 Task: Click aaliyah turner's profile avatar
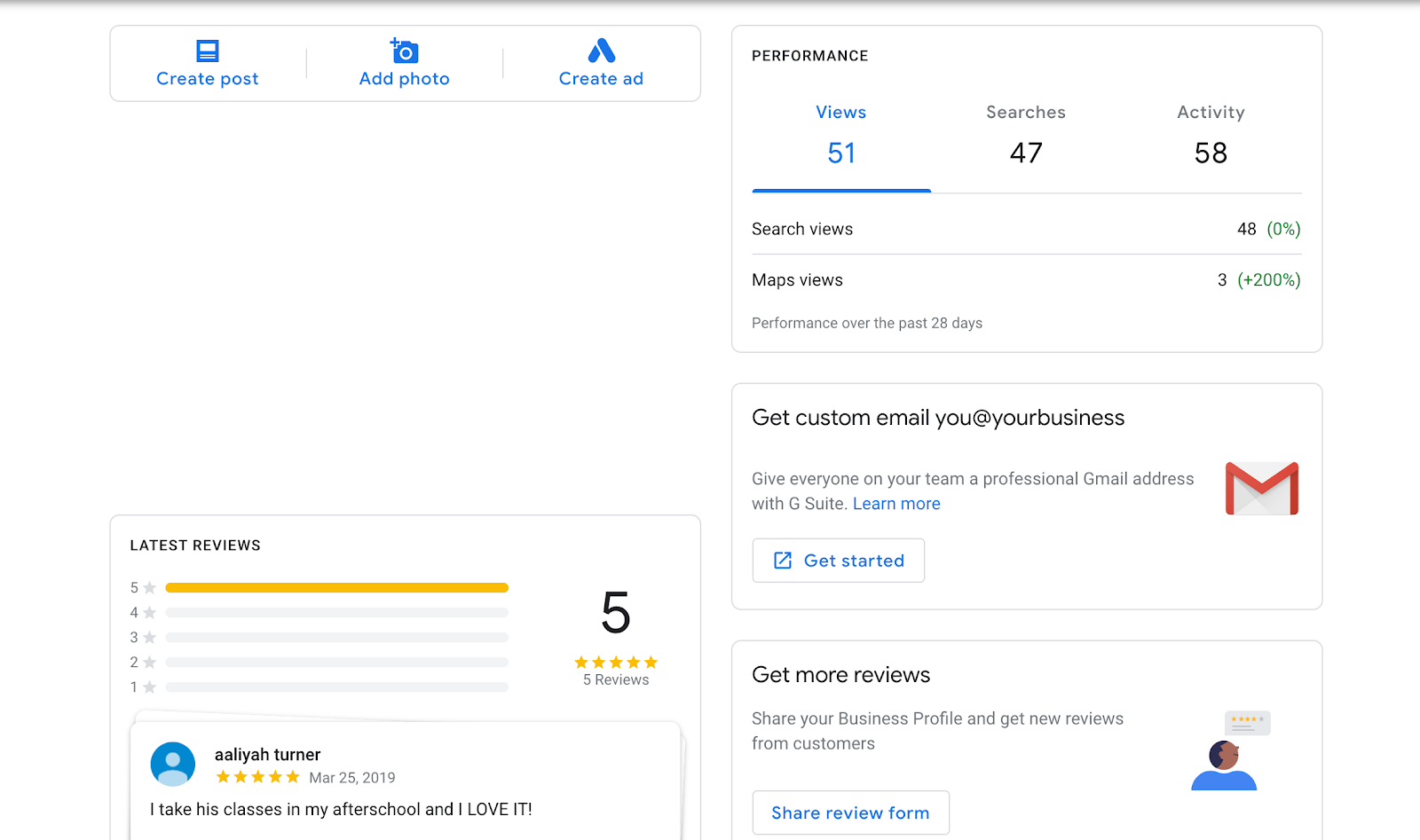click(x=173, y=765)
